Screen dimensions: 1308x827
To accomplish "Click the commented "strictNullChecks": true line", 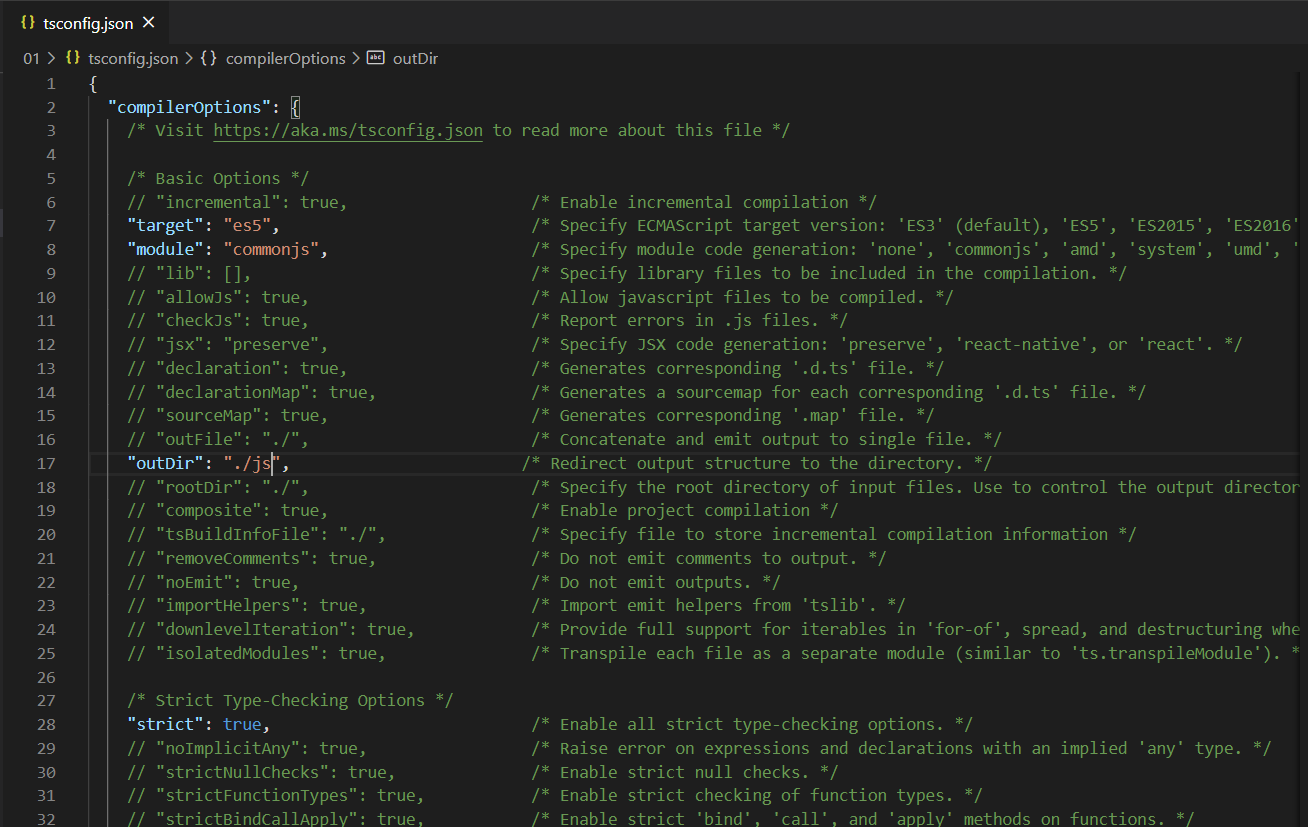I will [261, 772].
